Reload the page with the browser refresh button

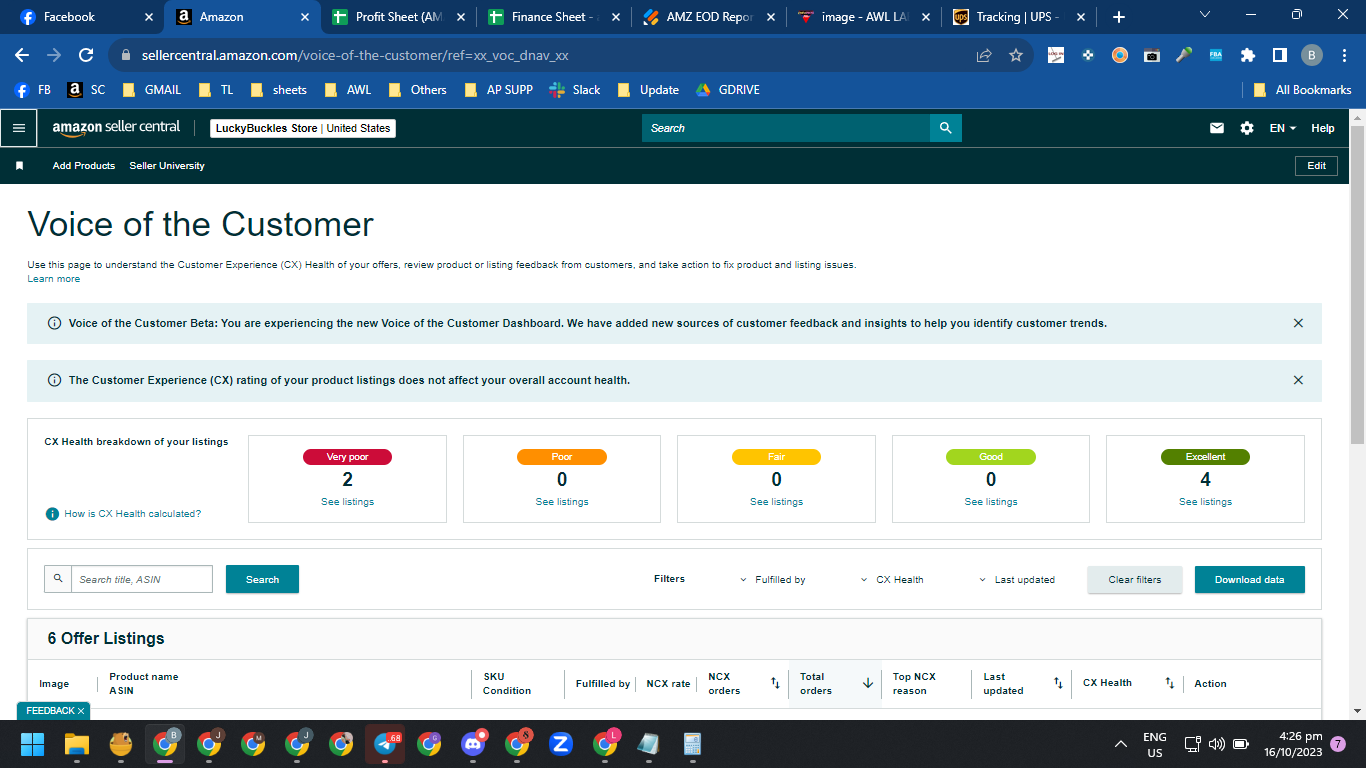pos(86,55)
